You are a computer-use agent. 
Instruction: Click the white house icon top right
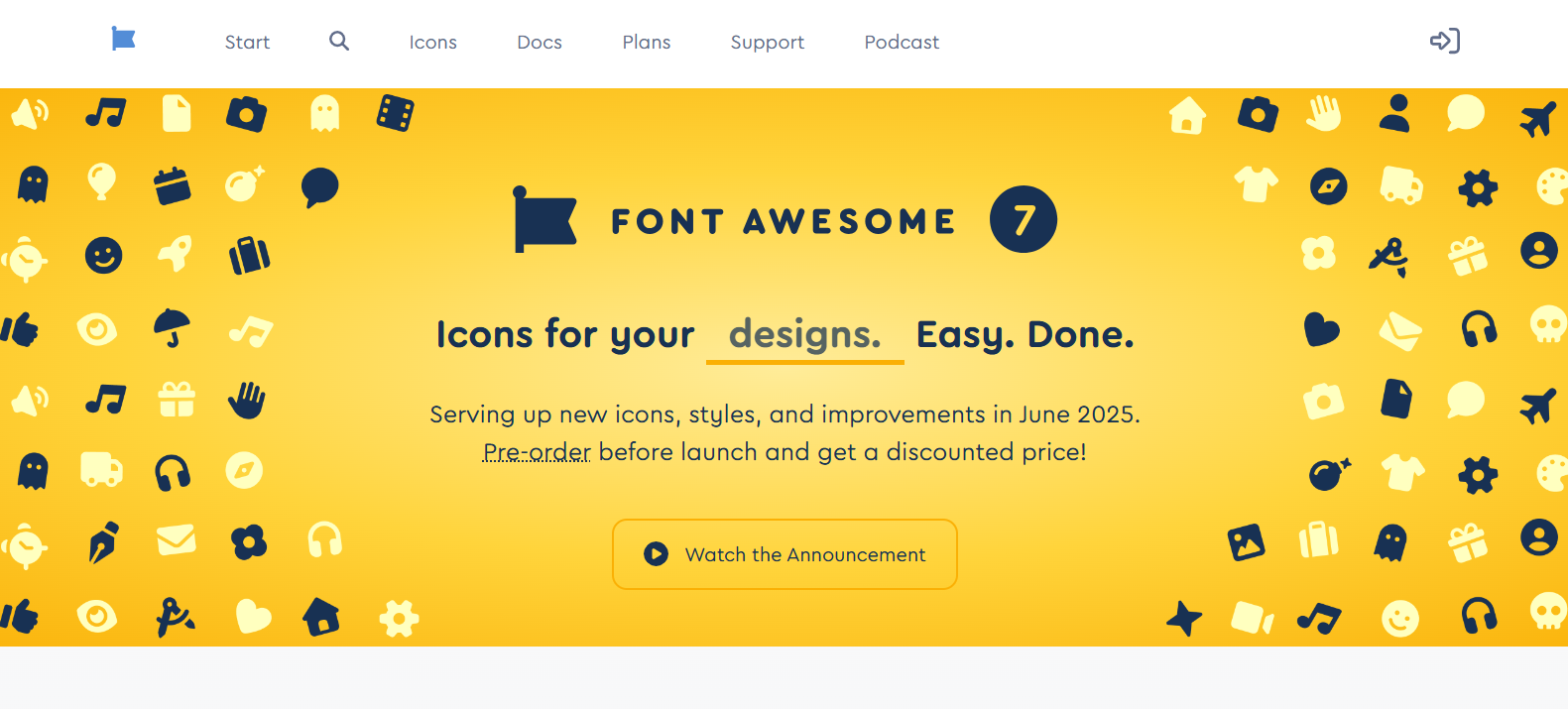pyautogui.click(x=1187, y=115)
